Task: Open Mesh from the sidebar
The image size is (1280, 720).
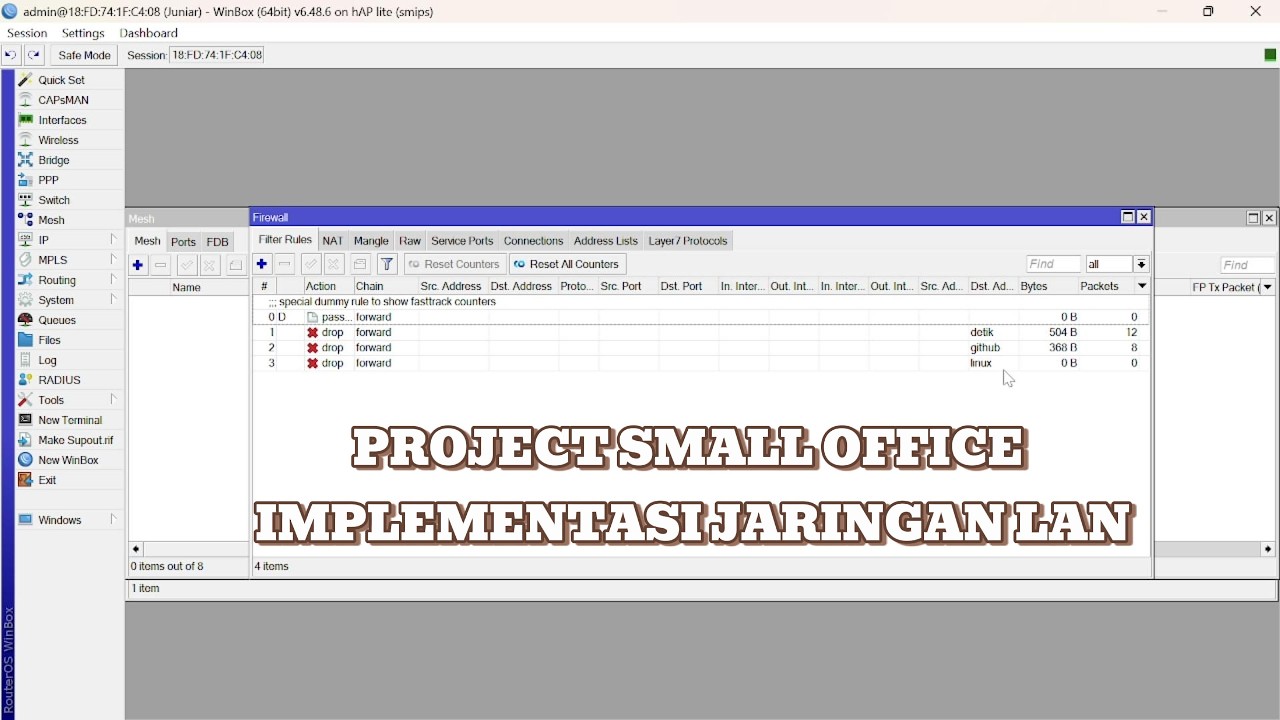Action: click(x=52, y=220)
